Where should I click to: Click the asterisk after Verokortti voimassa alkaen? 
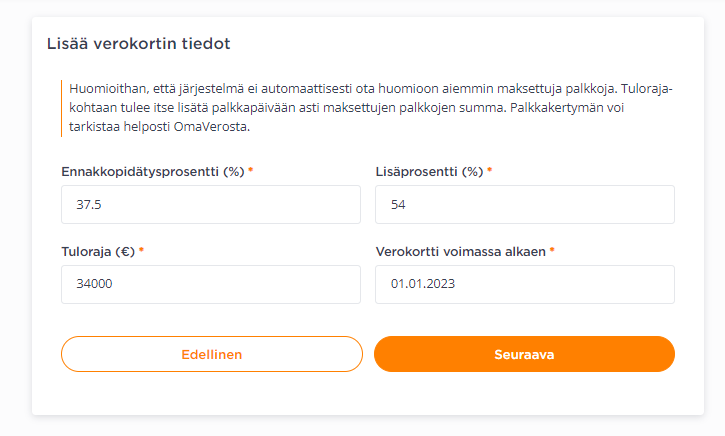point(552,250)
